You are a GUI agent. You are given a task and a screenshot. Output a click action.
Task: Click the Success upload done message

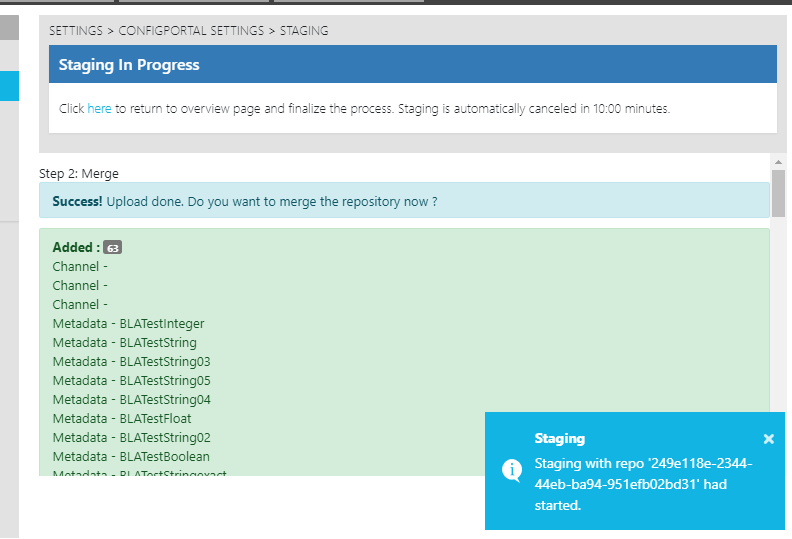pos(245,201)
